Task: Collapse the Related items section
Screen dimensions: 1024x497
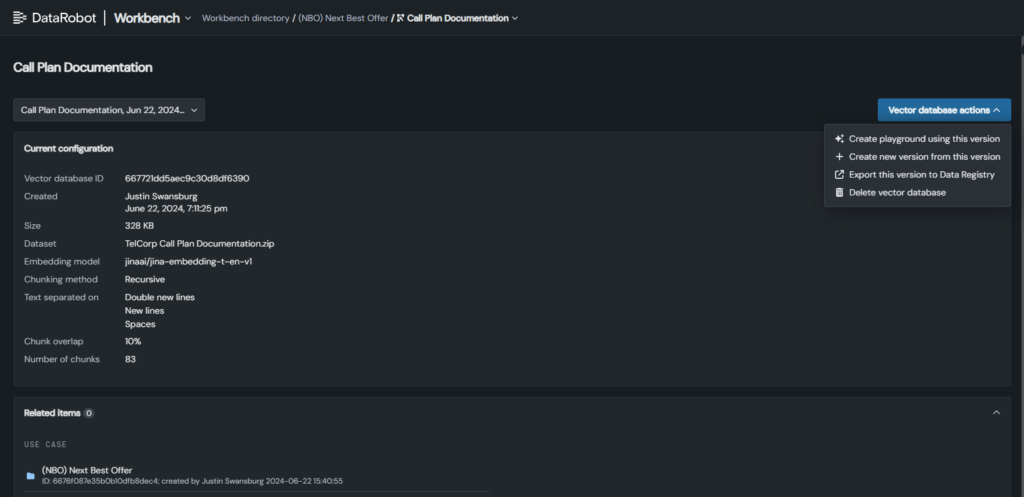Action: 996,413
